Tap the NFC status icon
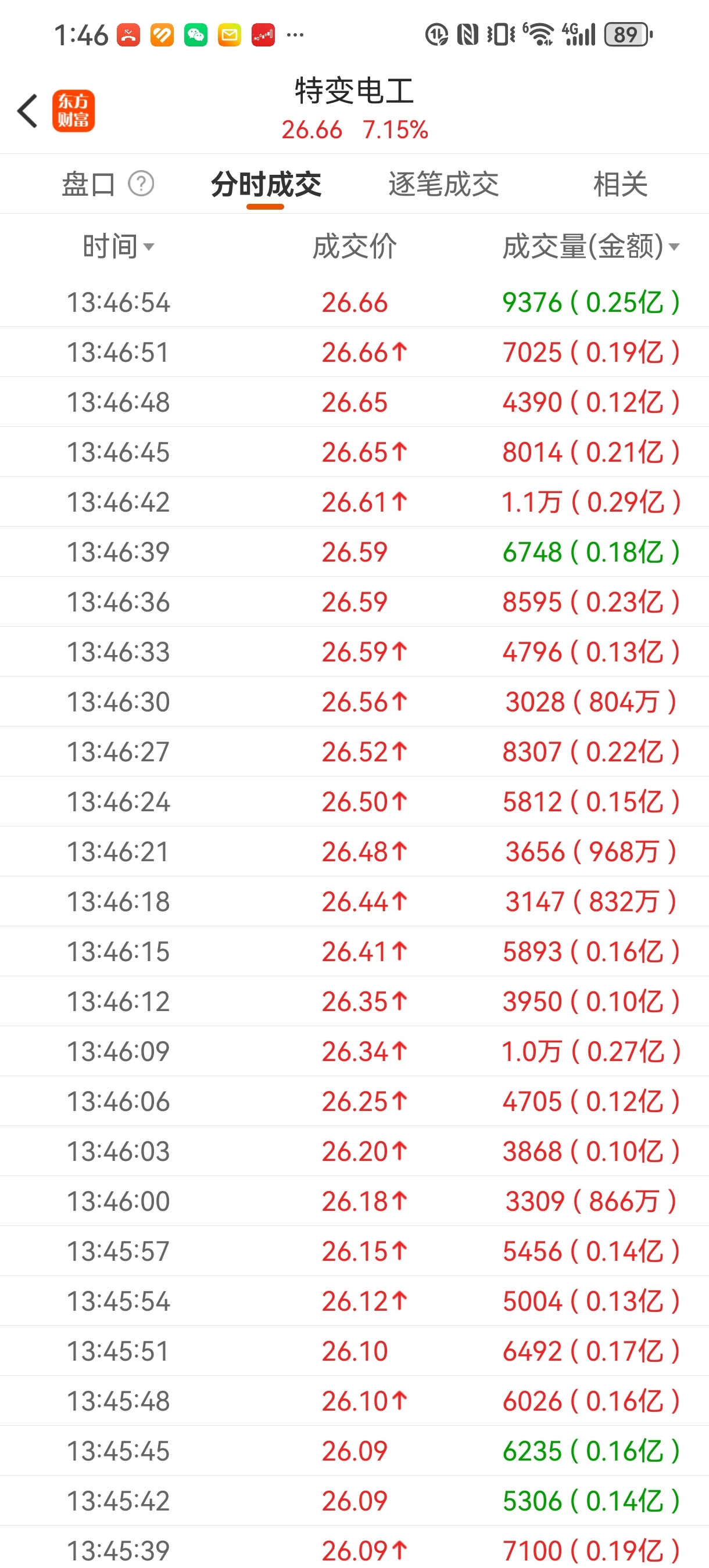Image resolution: width=709 pixels, height=1568 pixels. pyautogui.click(x=467, y=35)
